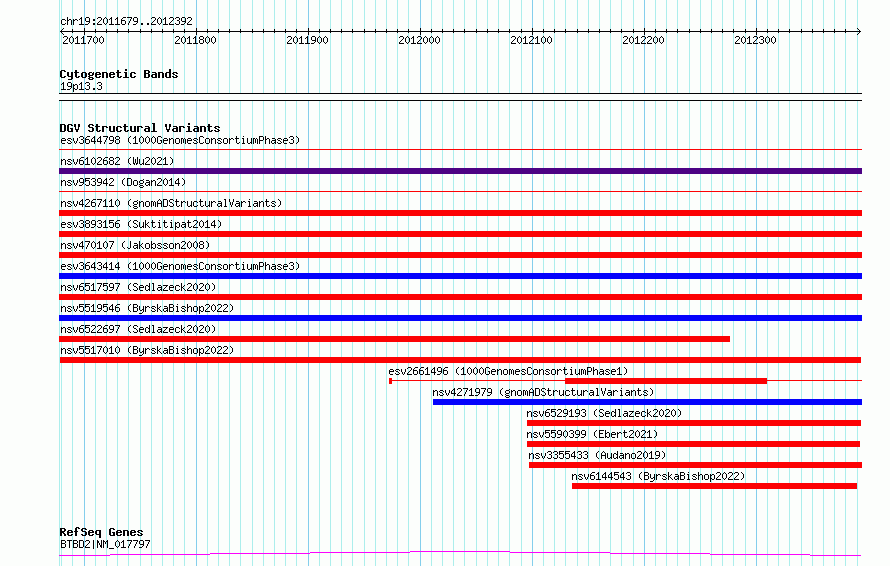890x566 pixels.
Task: Click the nsv5590399 (Ebert2021) label
Action: tap(592, 434)
